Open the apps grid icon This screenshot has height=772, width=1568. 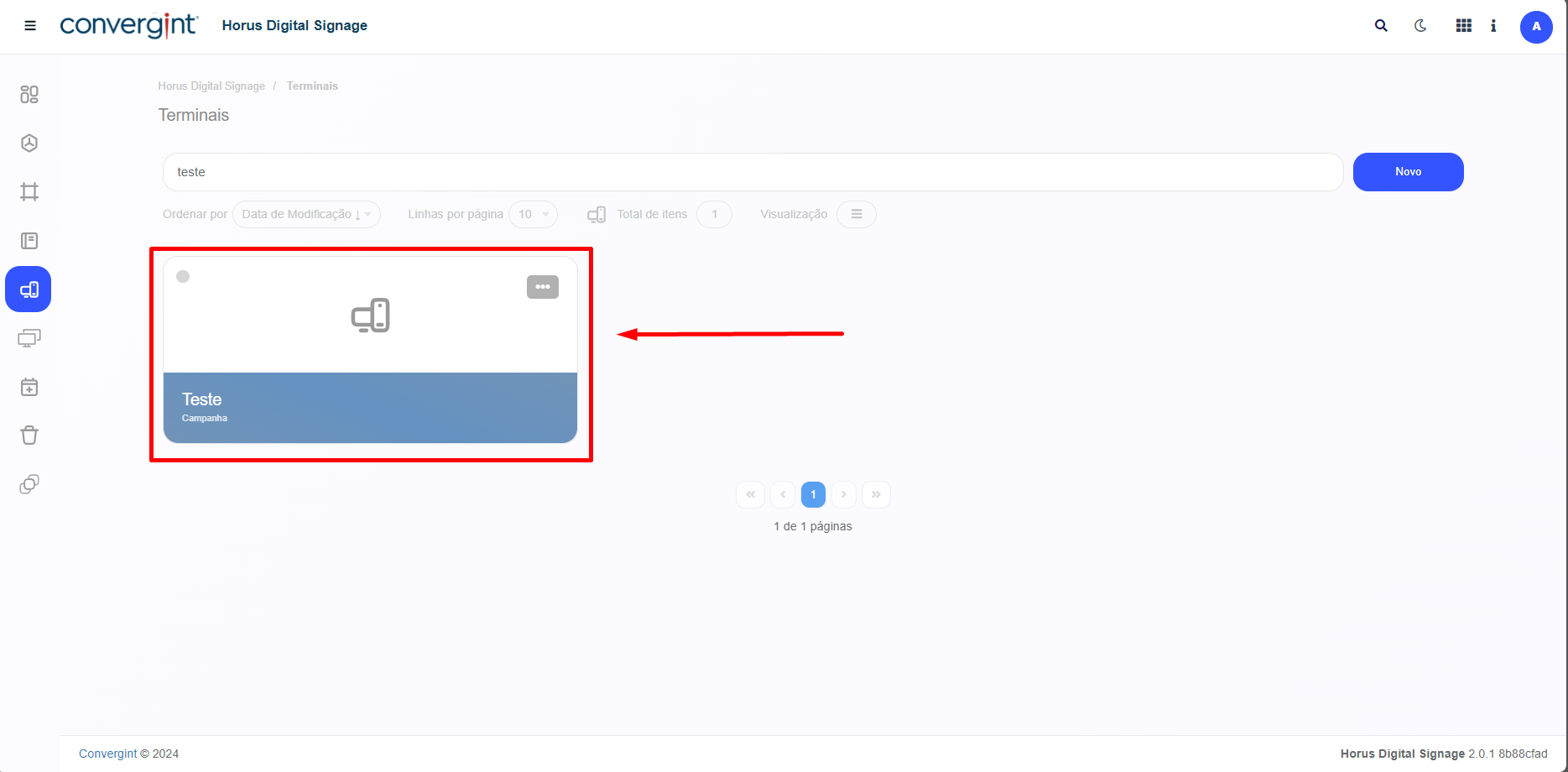click(1463, 26)
